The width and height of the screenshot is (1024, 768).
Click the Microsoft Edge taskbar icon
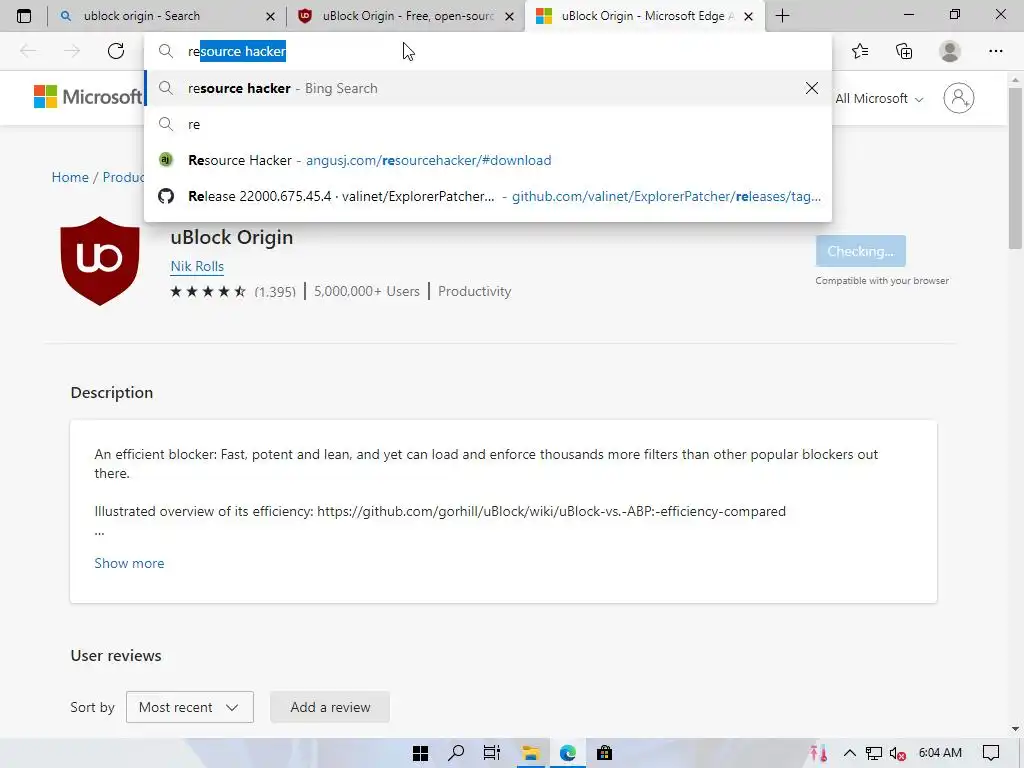coord(568,753)
